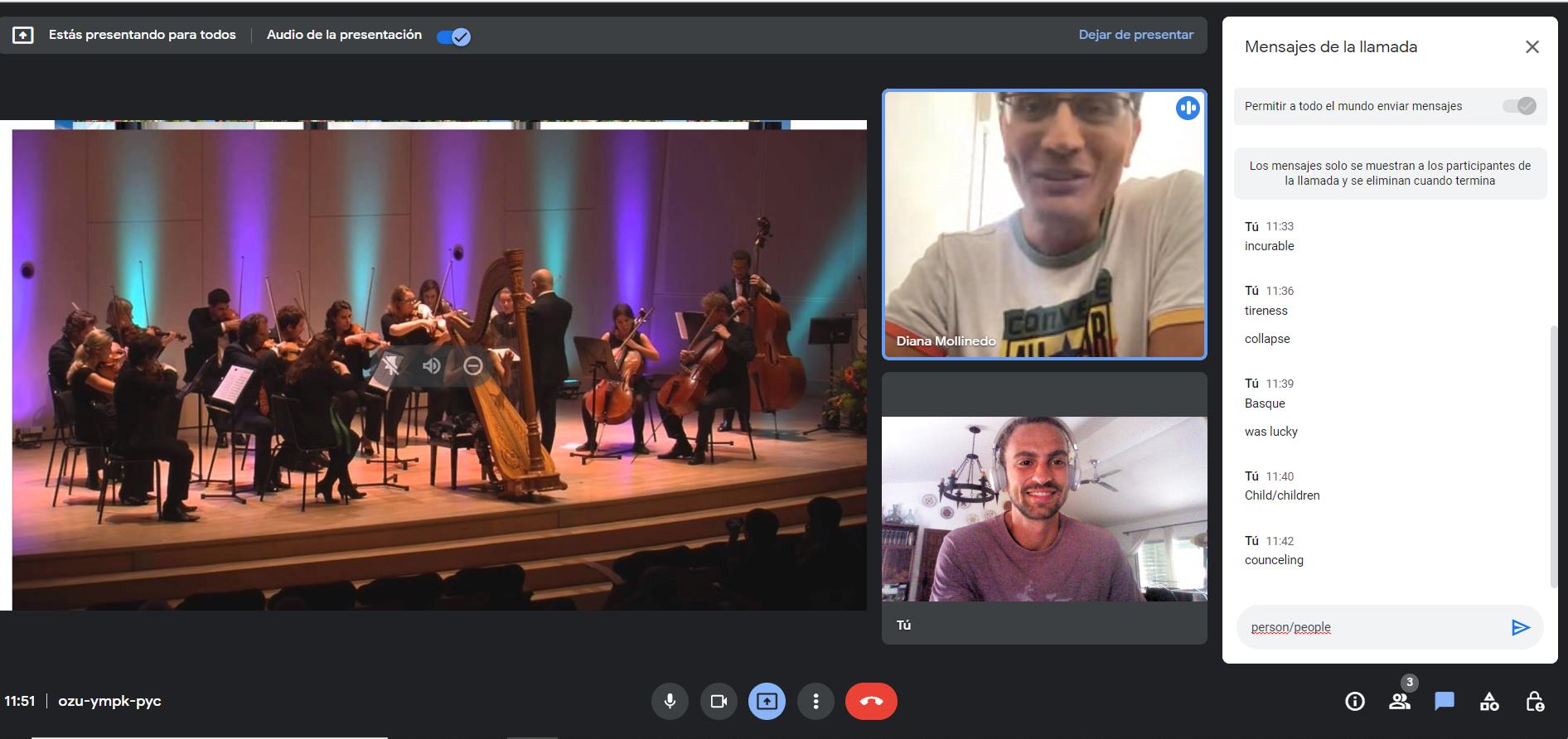1568x739 pixels.
Task: Toggle Audio de la presentación switch
Action: tap(453, 36)
